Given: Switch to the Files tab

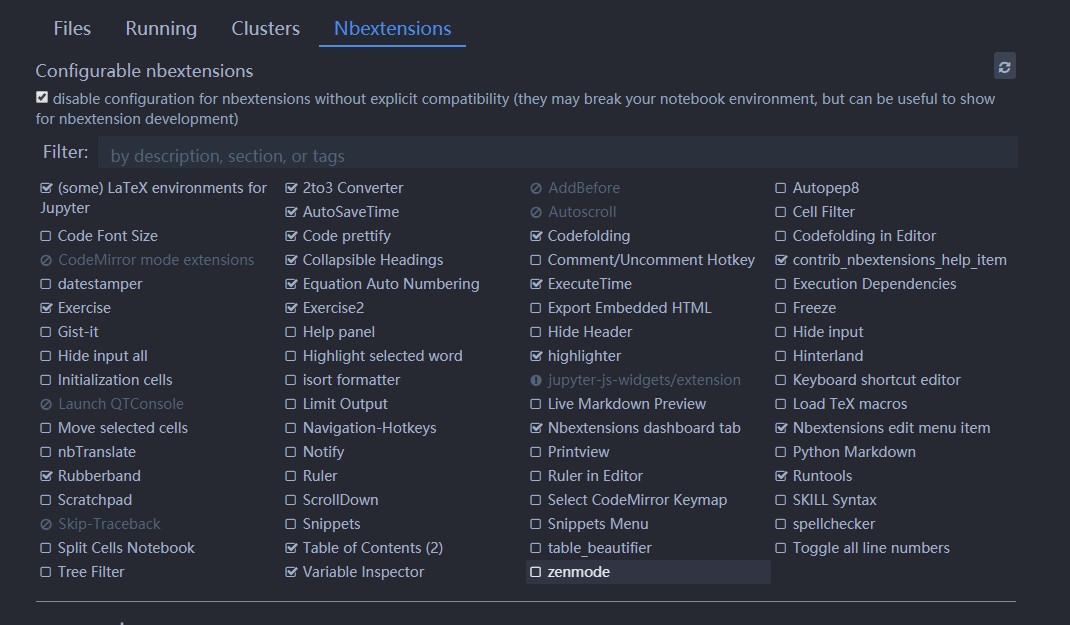Looking at the screenshot, I should pyautogui.click(x=72, y=29).
